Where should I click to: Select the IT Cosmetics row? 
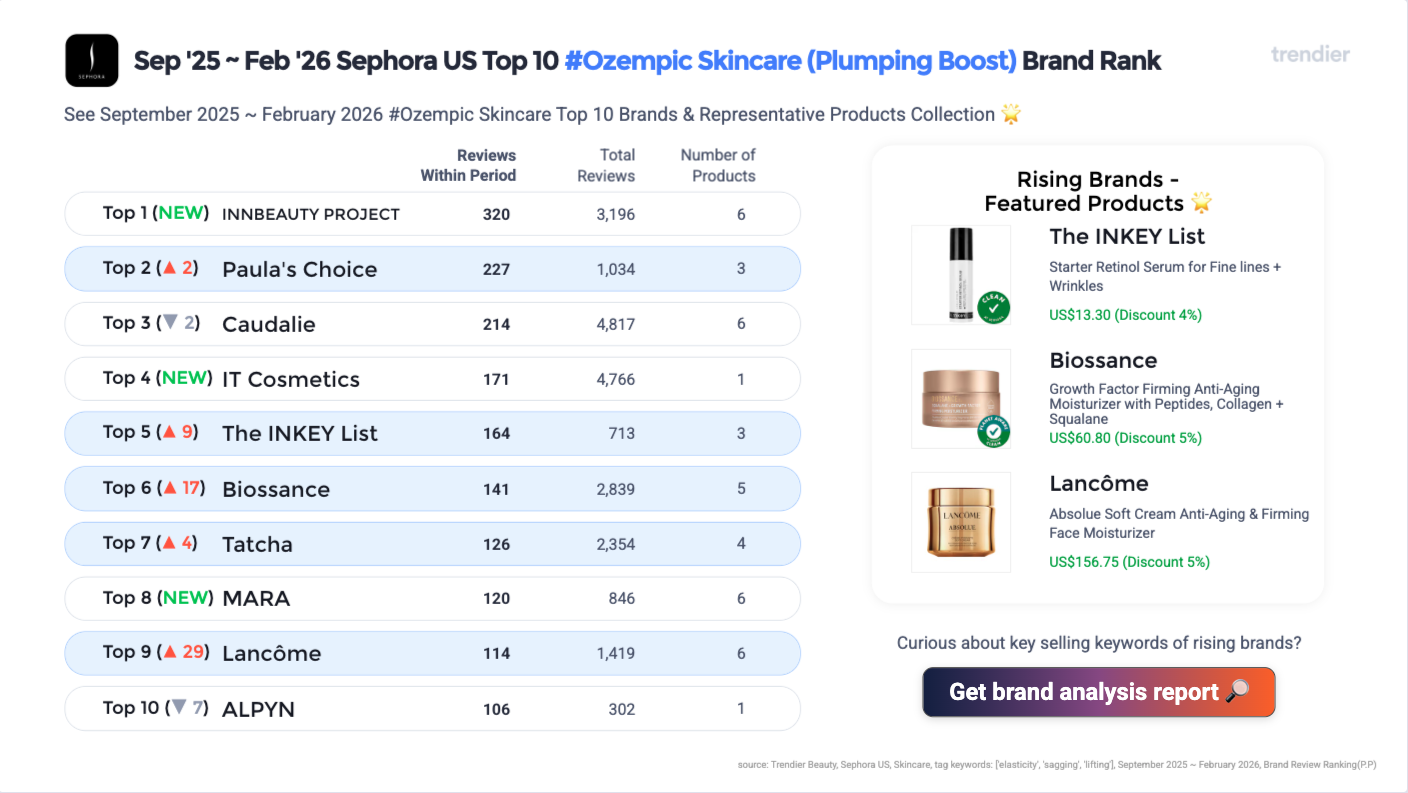pyautogui.click(x=432, y=379)
